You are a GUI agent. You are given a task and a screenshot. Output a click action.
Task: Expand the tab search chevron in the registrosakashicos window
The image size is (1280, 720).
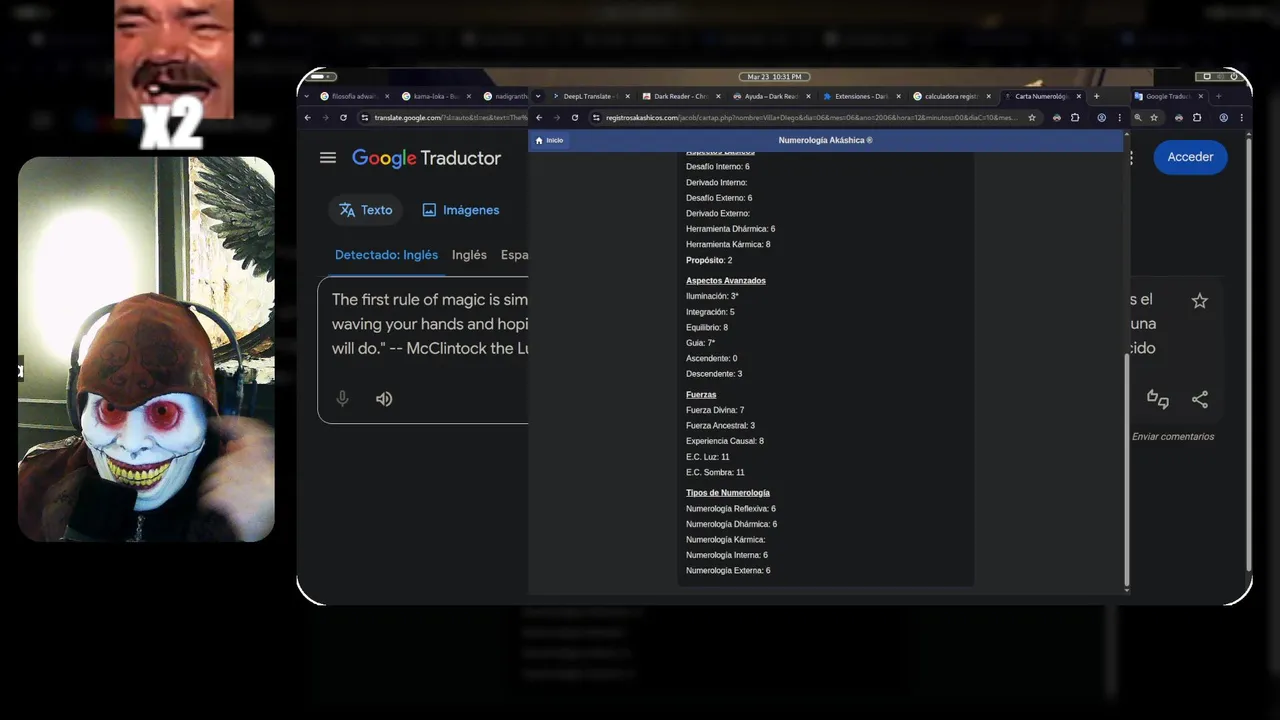click(538, 96)
